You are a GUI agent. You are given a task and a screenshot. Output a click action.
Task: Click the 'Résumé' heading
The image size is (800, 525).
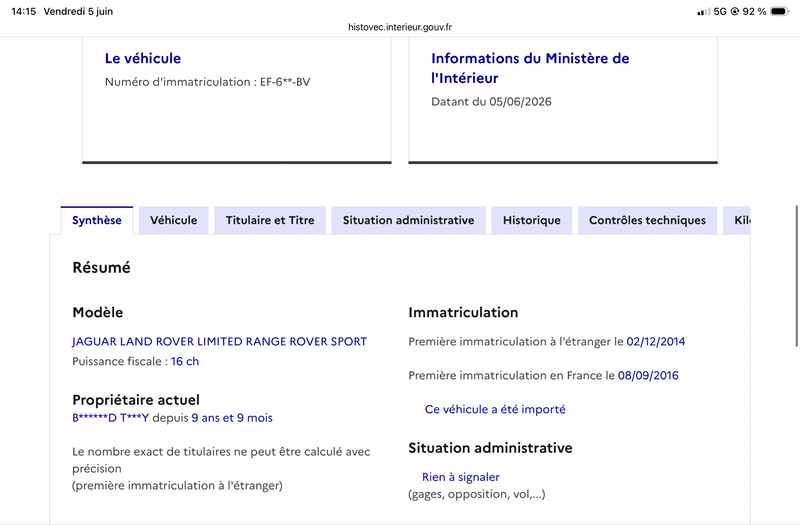point(102,267)
